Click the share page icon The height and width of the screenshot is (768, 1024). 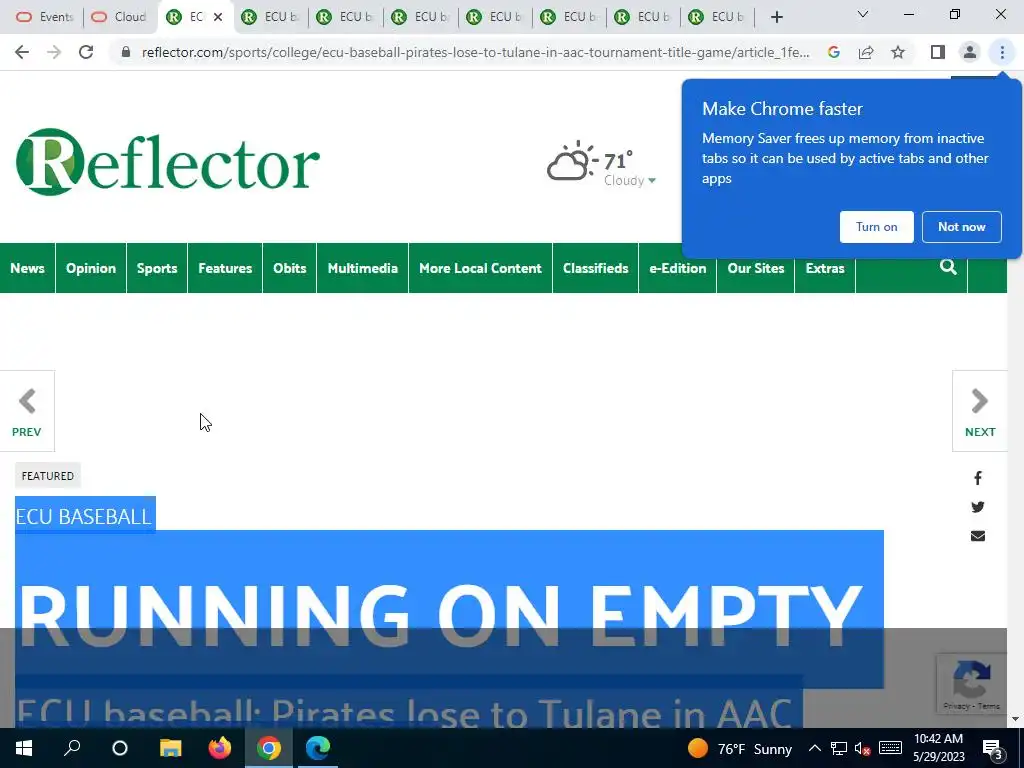[866, 52]
